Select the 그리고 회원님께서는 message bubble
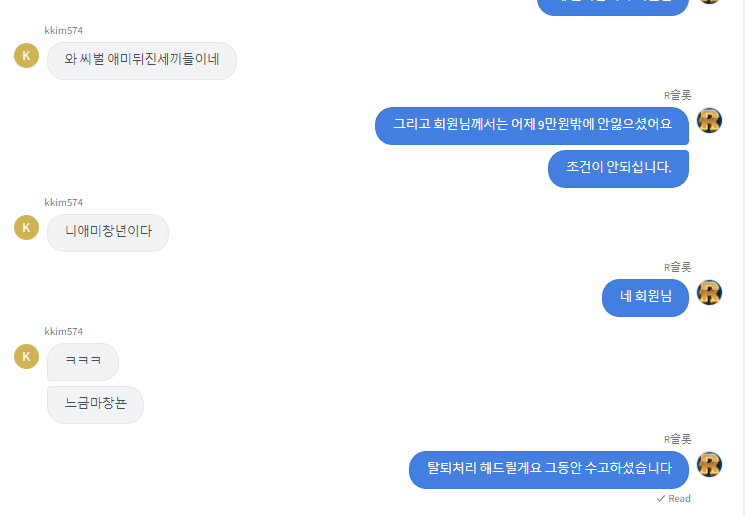Screen dimensions: 745x516 click(532, 126)
